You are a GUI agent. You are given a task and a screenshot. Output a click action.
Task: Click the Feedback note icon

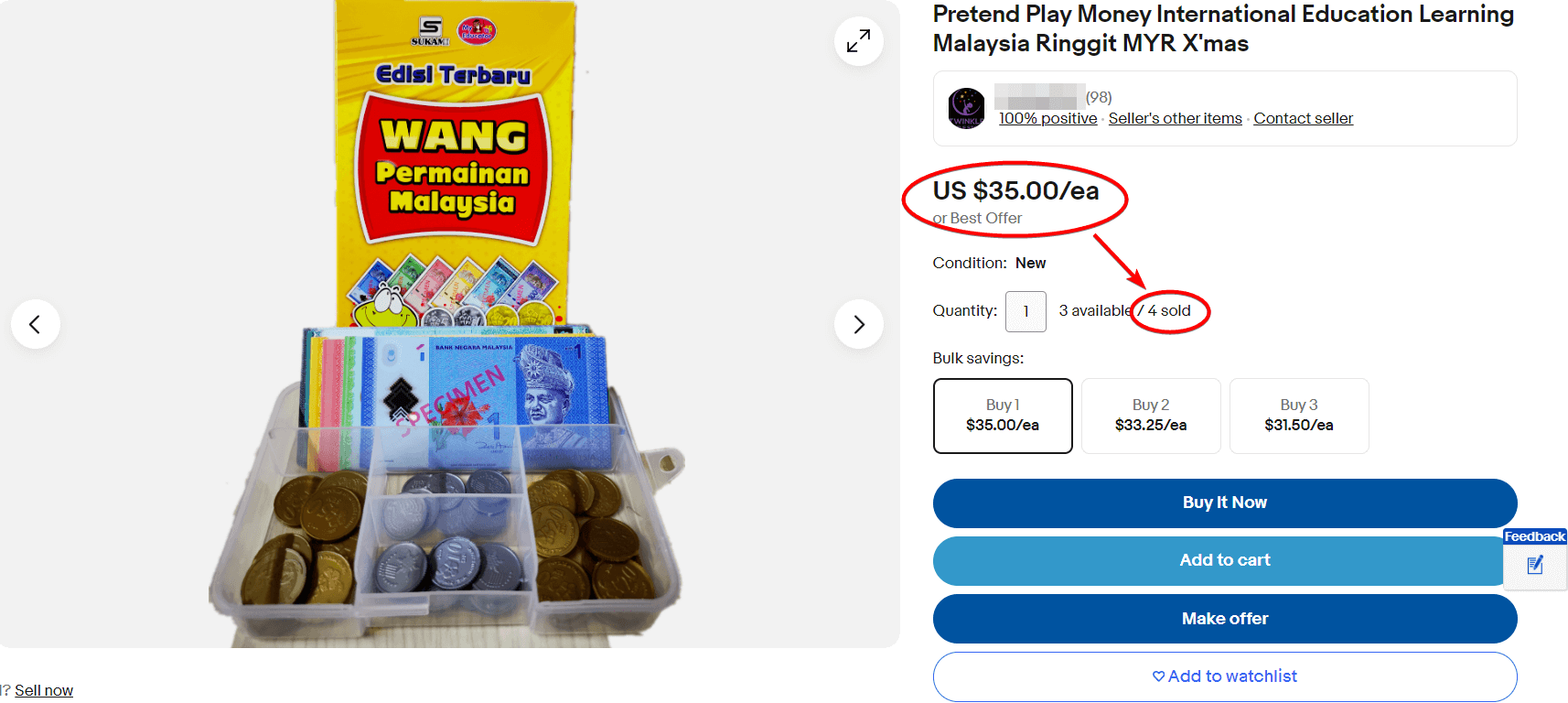click(x=1535, y=566)
